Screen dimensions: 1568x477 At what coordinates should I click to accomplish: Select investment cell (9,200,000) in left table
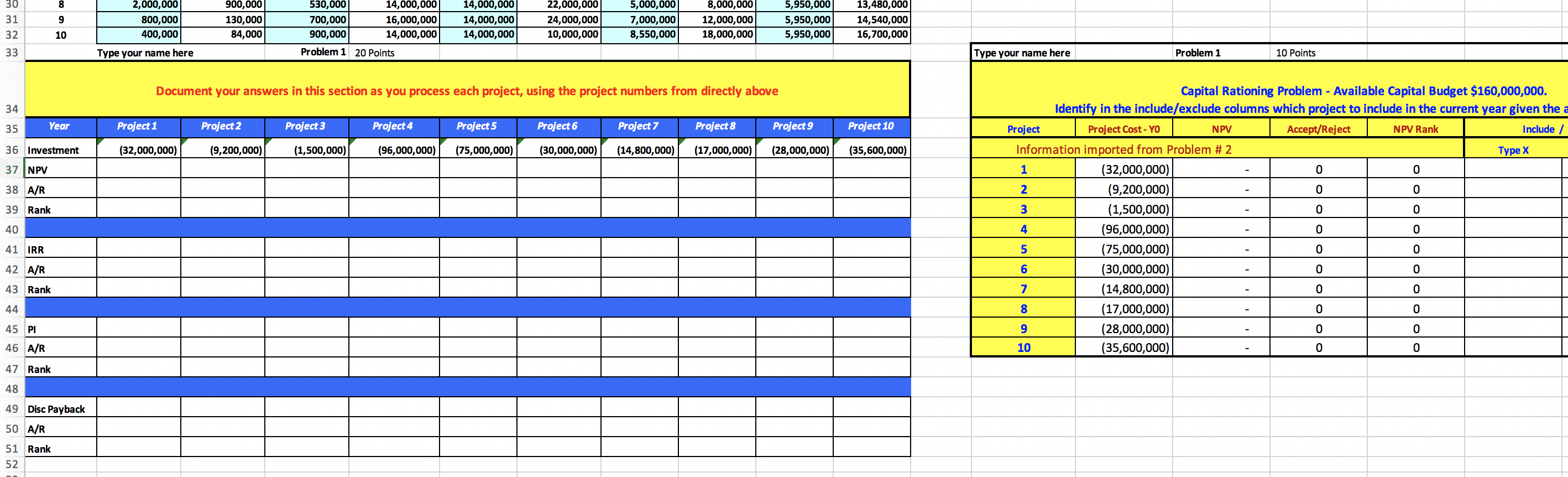pos(222,149)
